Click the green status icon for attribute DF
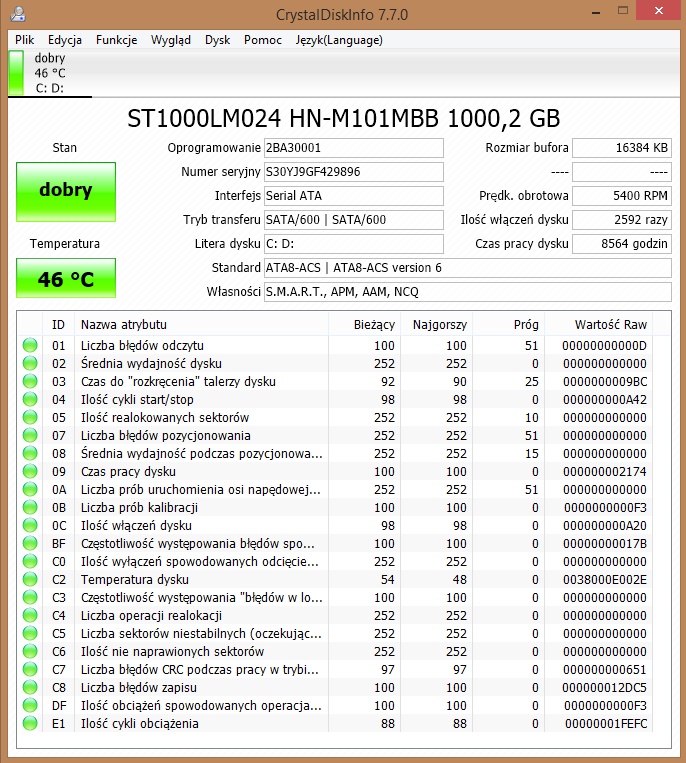686x763 pixels. (x=30, y=706)
